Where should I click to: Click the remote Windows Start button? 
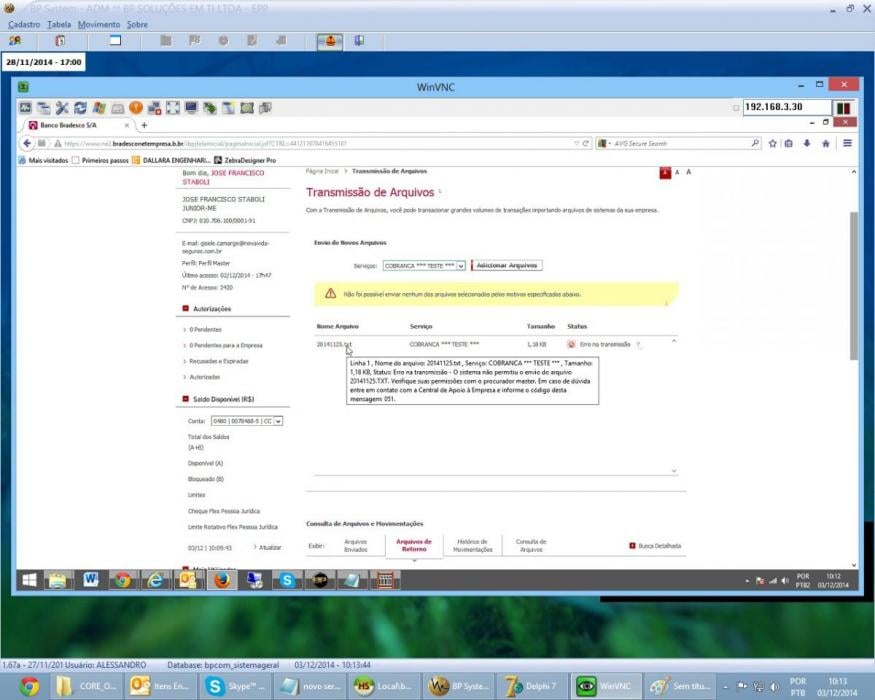(29, 581)
